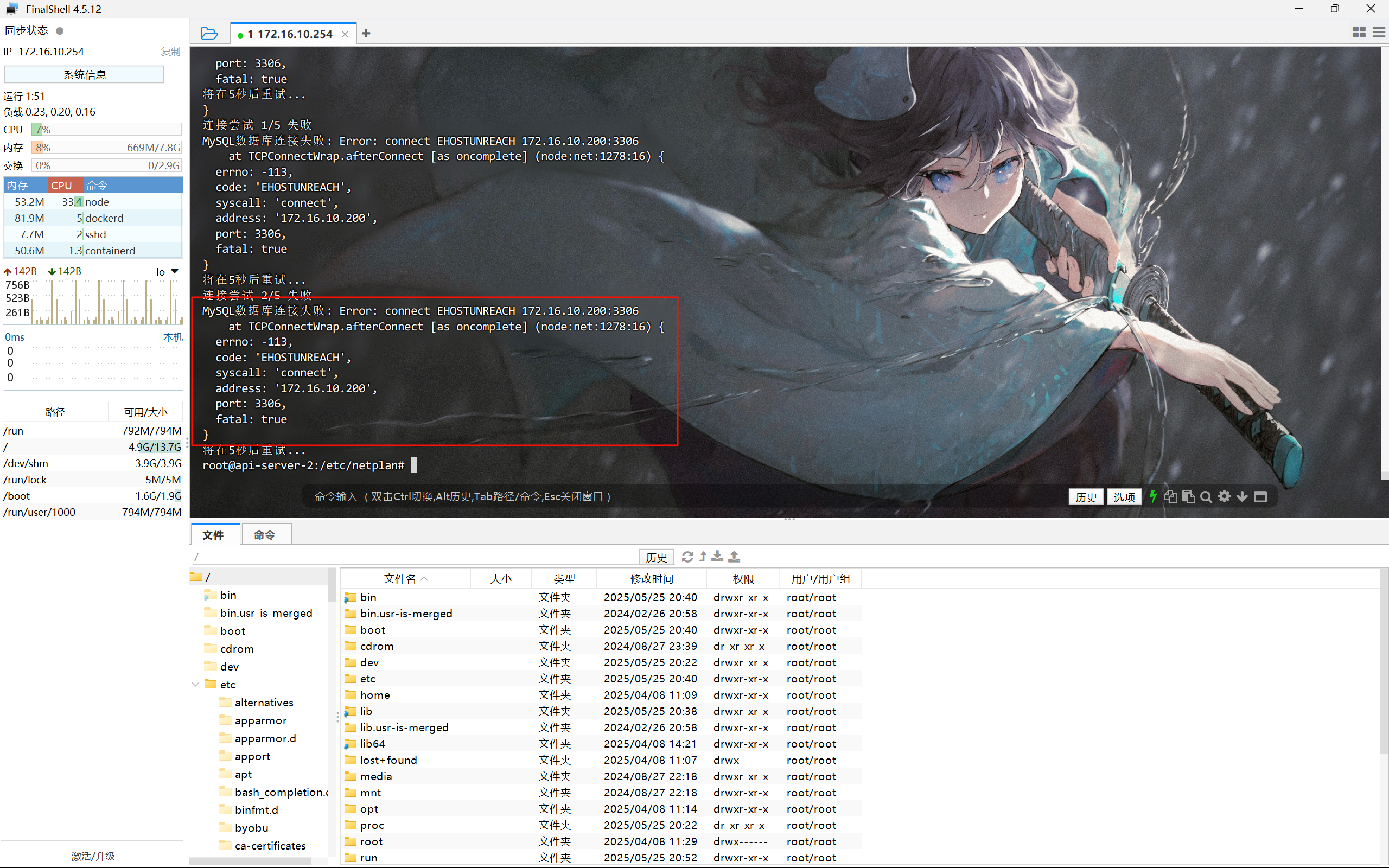Refresh the file list

(x=687, y=556)
